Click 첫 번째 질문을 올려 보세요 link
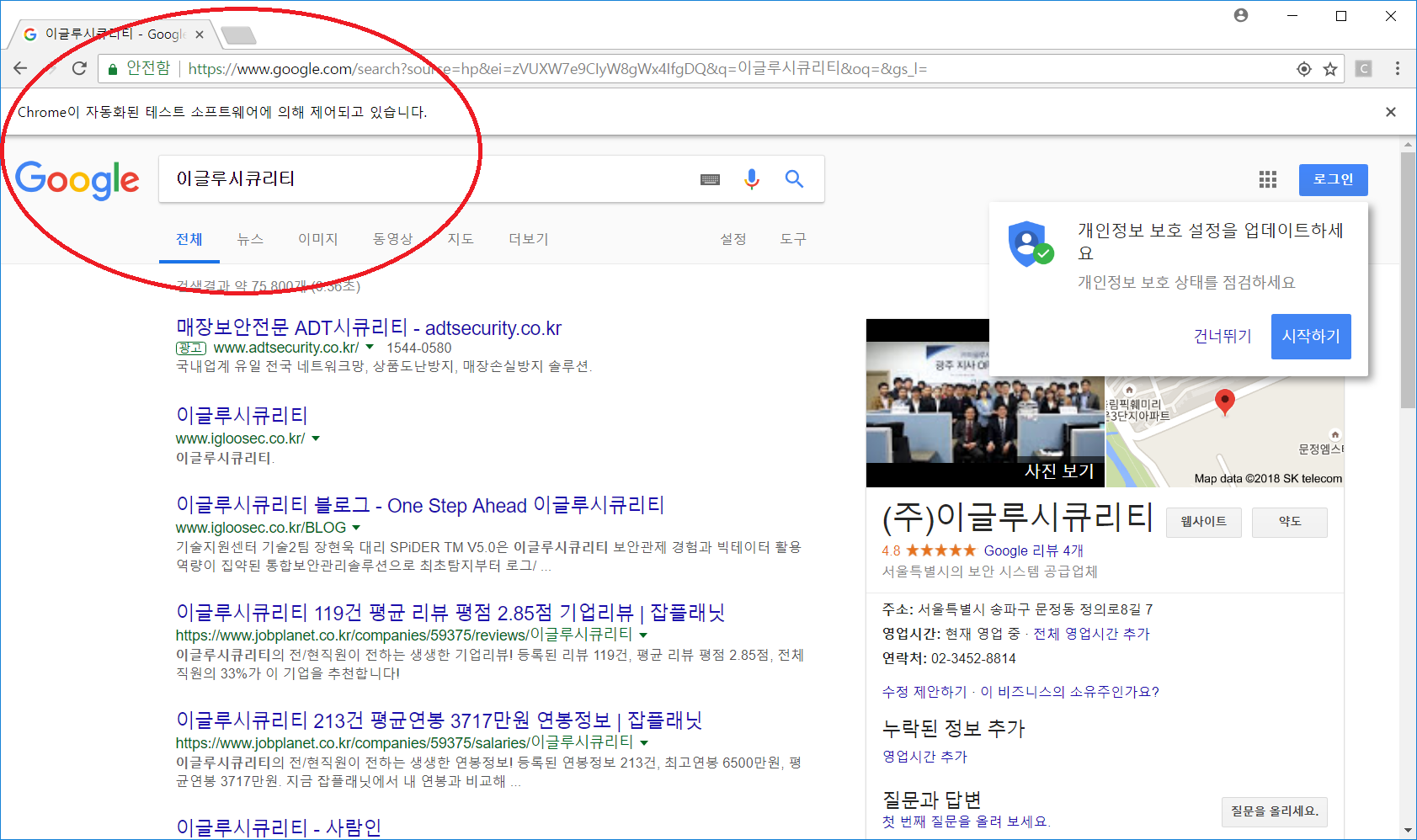This screenshot has width=1417, height=840. [x=967, y=821]
